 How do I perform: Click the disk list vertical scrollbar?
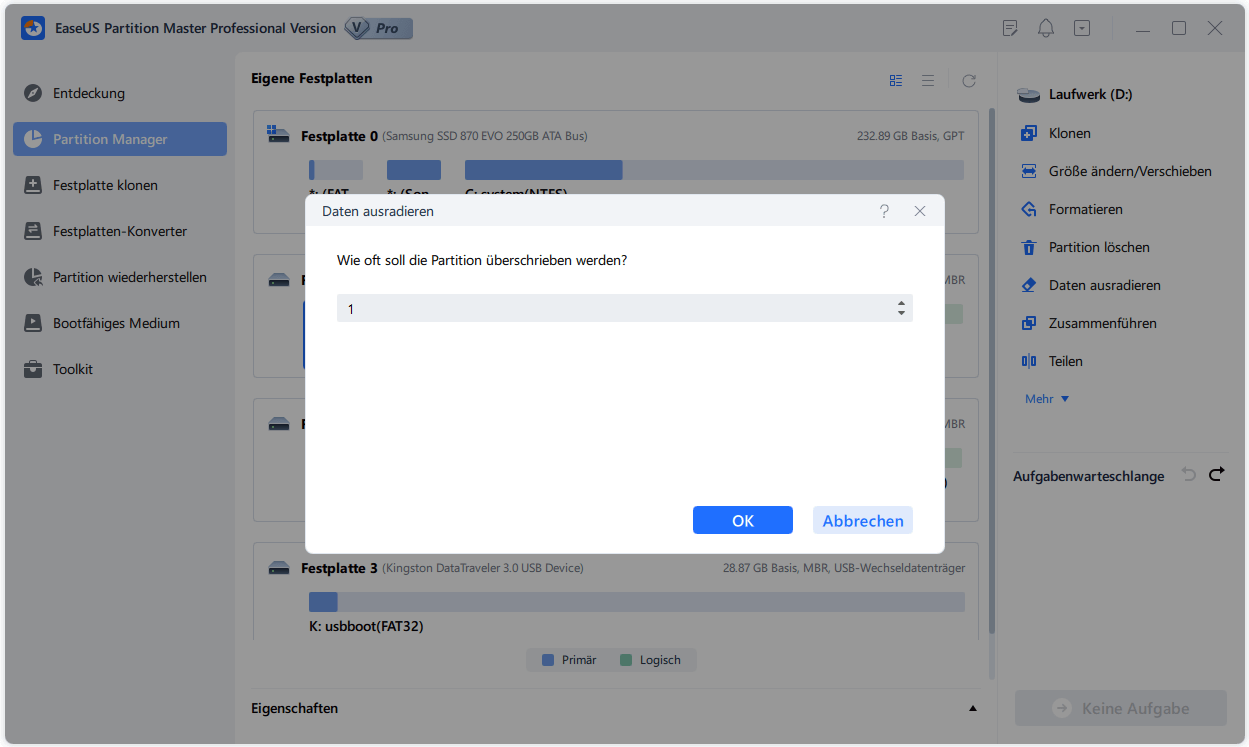point(991,370)
